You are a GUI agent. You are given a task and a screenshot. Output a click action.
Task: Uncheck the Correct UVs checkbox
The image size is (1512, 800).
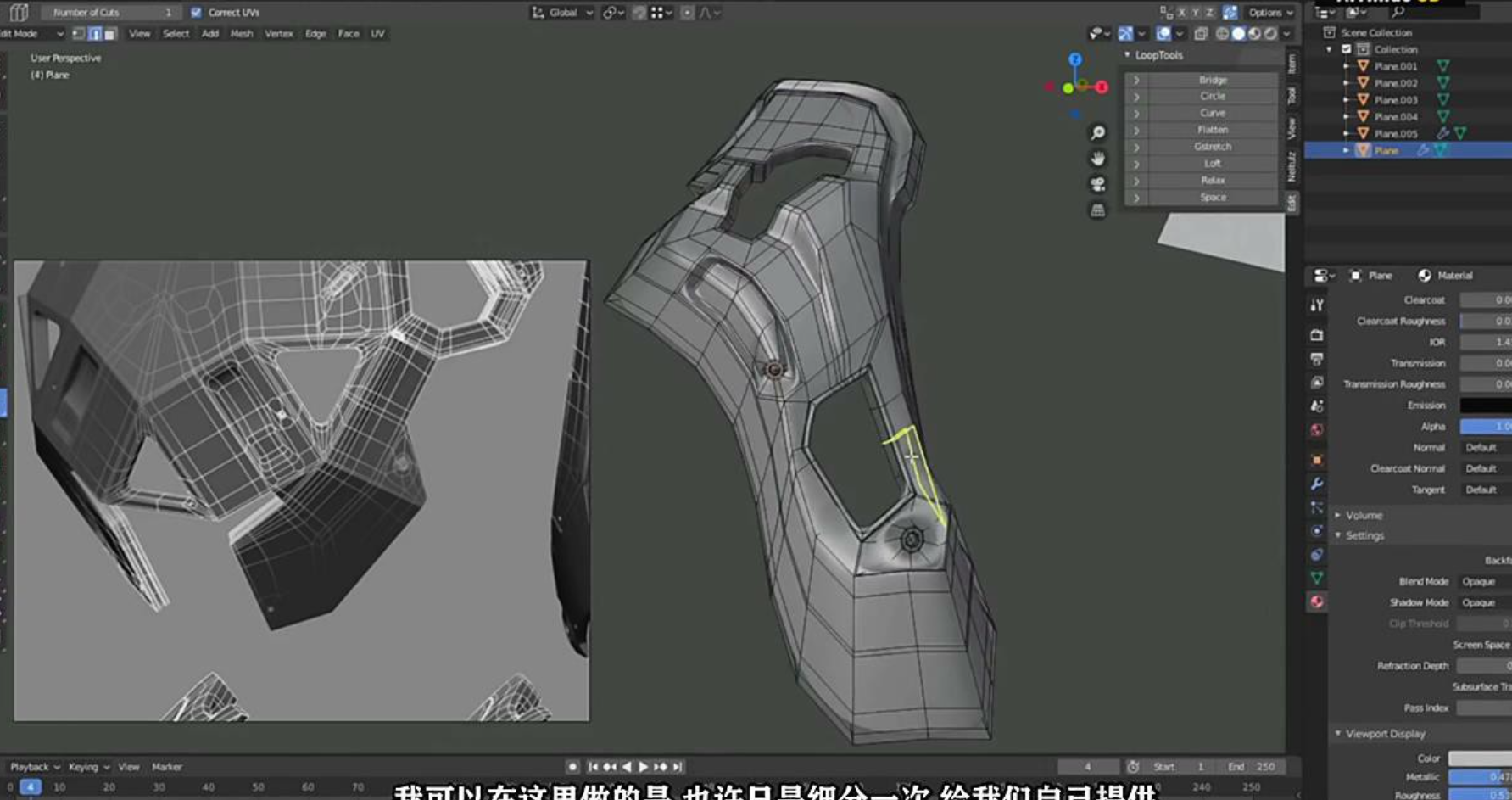[197, 13]
